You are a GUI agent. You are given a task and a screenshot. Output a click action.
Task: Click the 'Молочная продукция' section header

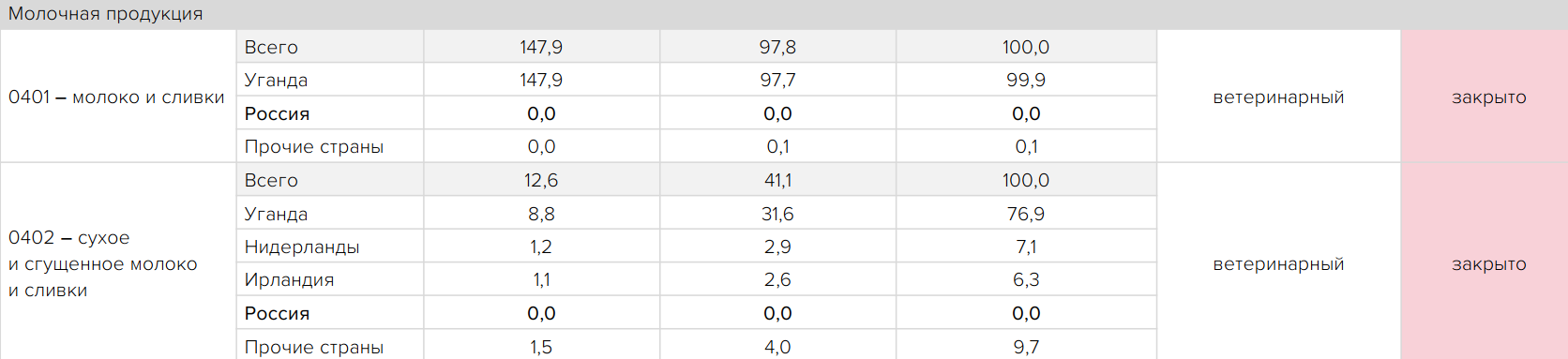[x=784, y=14]
